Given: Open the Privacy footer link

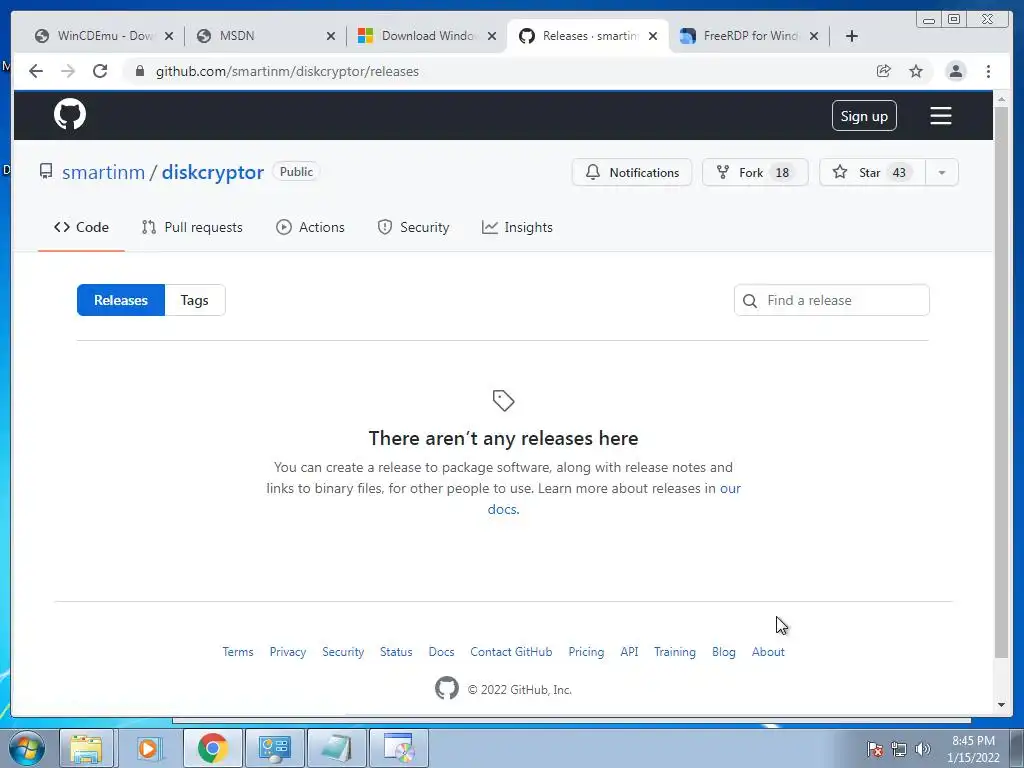Looking at the screenshot, I should tap(287, 652).
